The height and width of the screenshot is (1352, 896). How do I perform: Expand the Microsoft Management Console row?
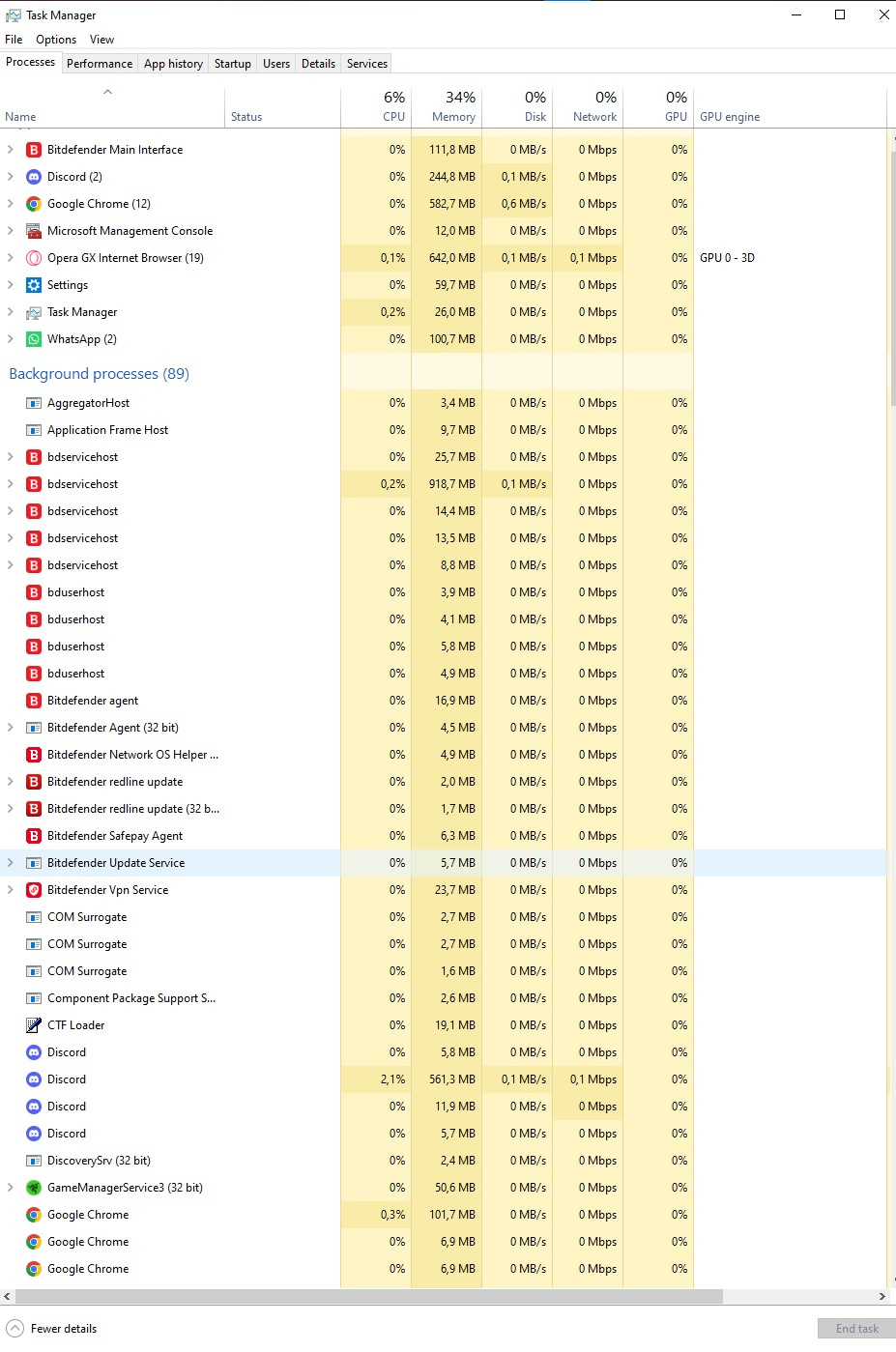pos(11,231)
